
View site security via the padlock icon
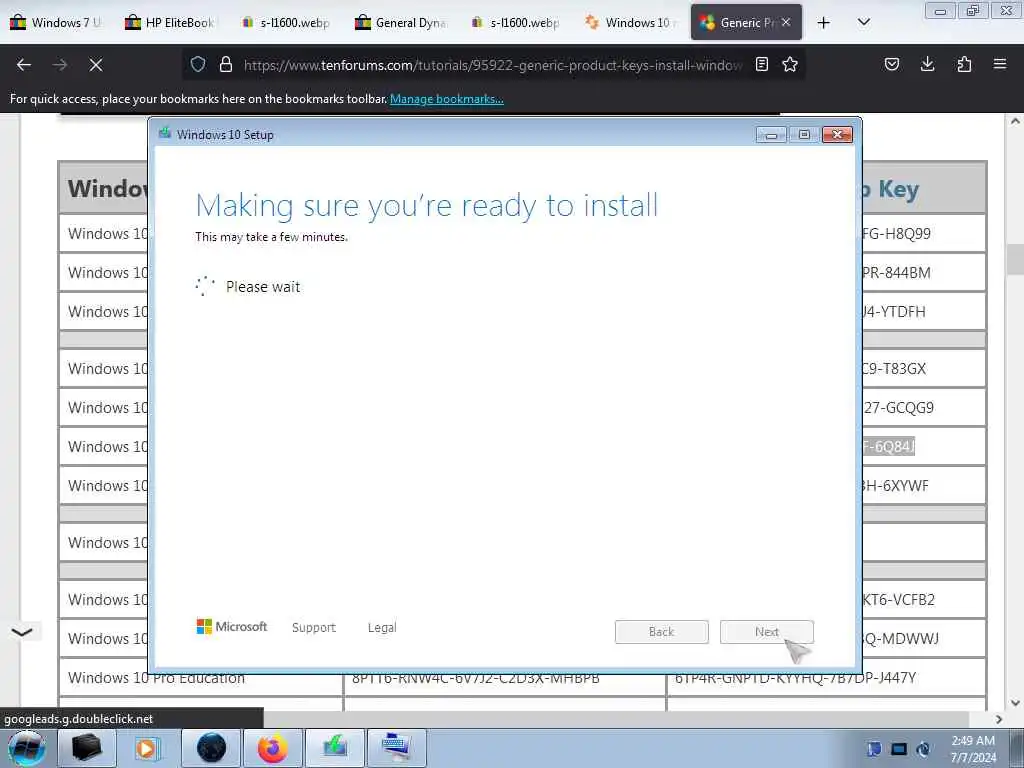[x=226, y=64]
